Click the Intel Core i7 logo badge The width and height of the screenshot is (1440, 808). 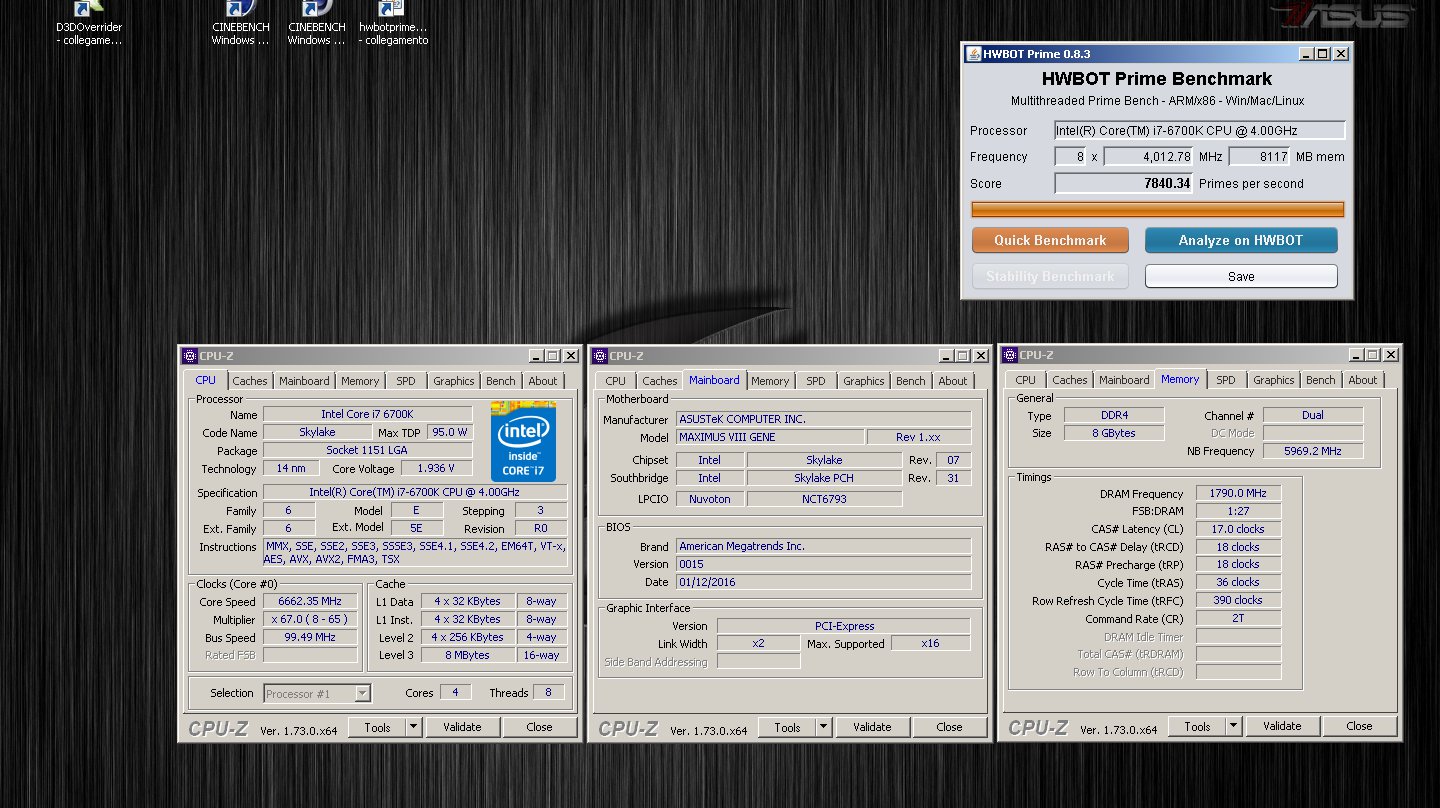click(523, 441)
